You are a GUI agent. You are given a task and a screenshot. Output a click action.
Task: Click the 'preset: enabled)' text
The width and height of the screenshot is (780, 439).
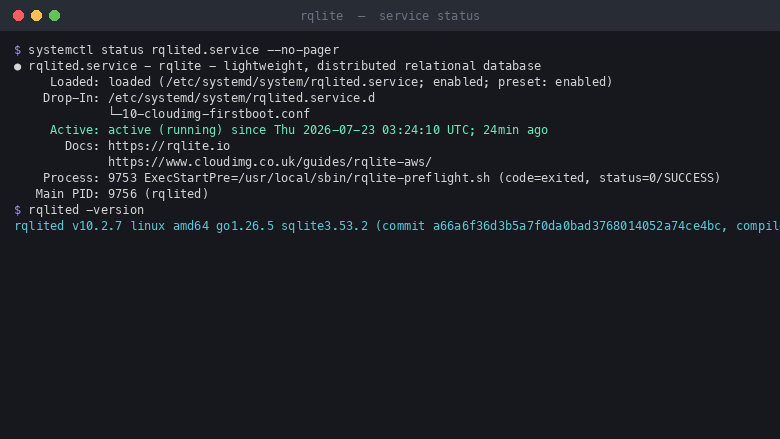555,82
